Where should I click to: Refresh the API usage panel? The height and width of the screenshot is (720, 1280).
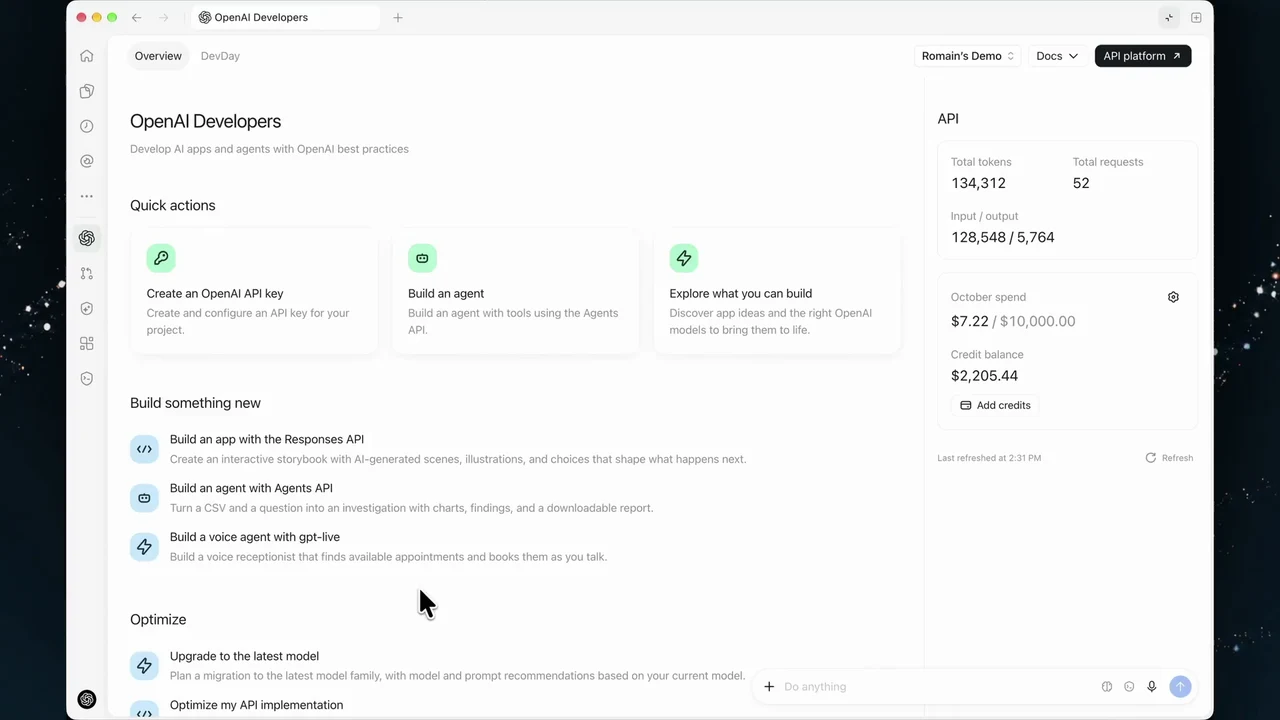click(1169, 458)
